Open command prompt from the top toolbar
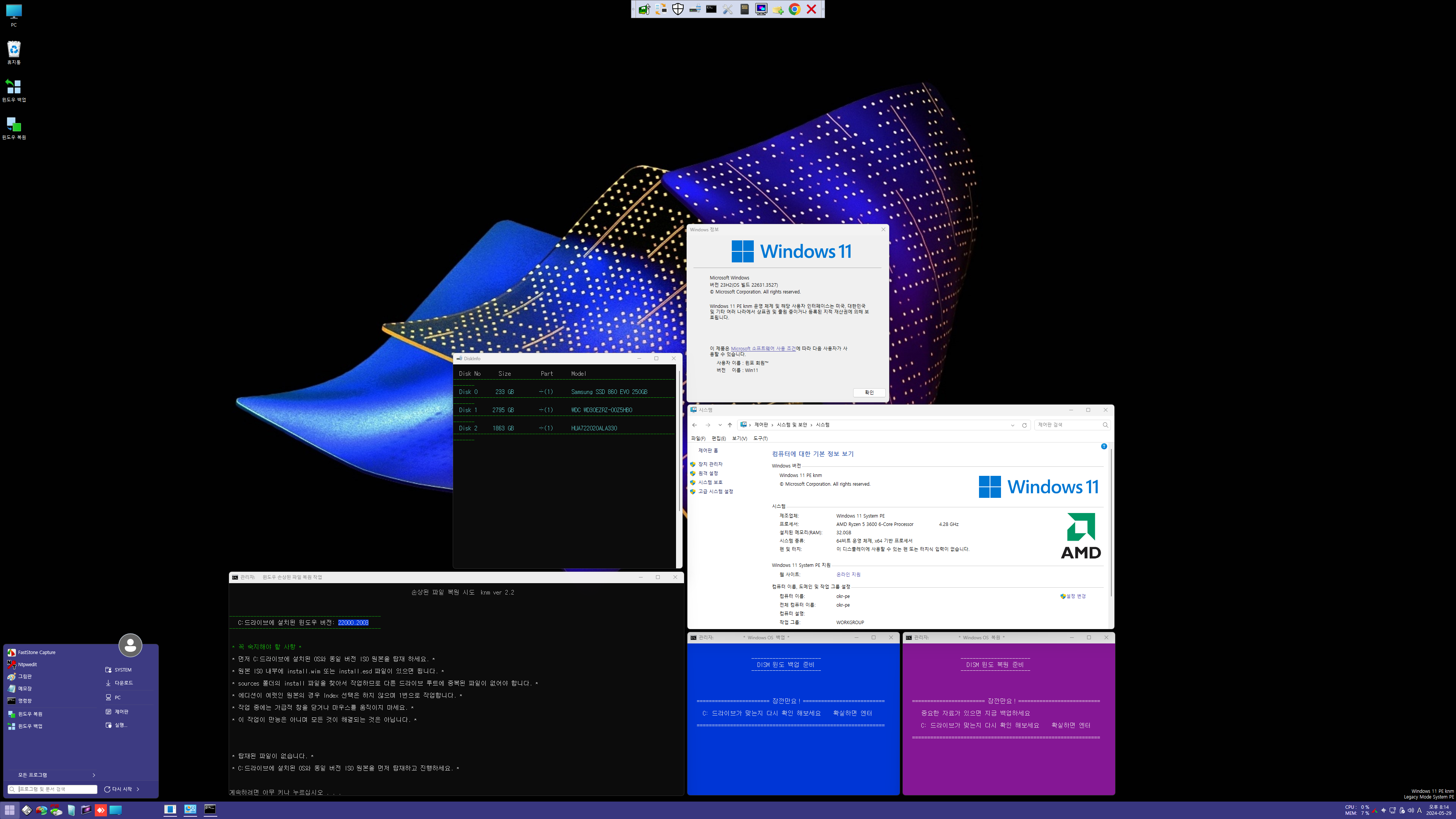 point(711,9)
